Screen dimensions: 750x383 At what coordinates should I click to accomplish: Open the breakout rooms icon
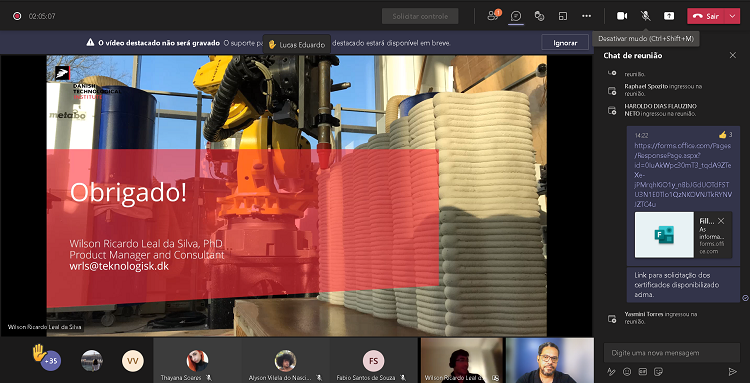563,16
